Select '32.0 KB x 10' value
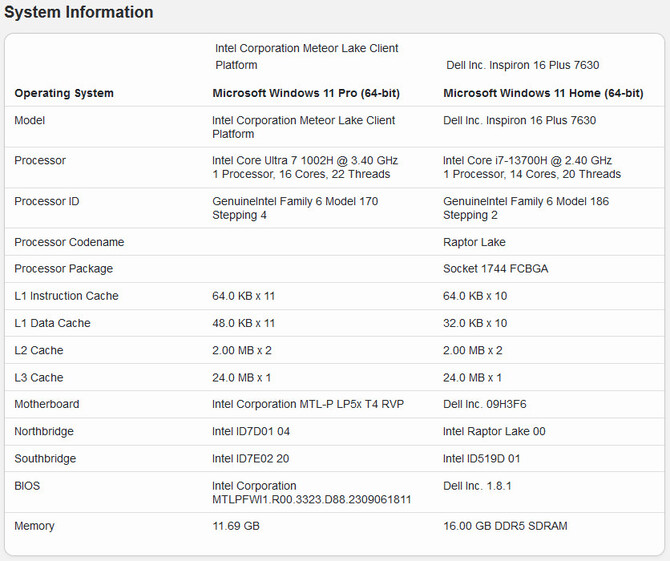The image size is (670, 561). [x=475, y=323]
